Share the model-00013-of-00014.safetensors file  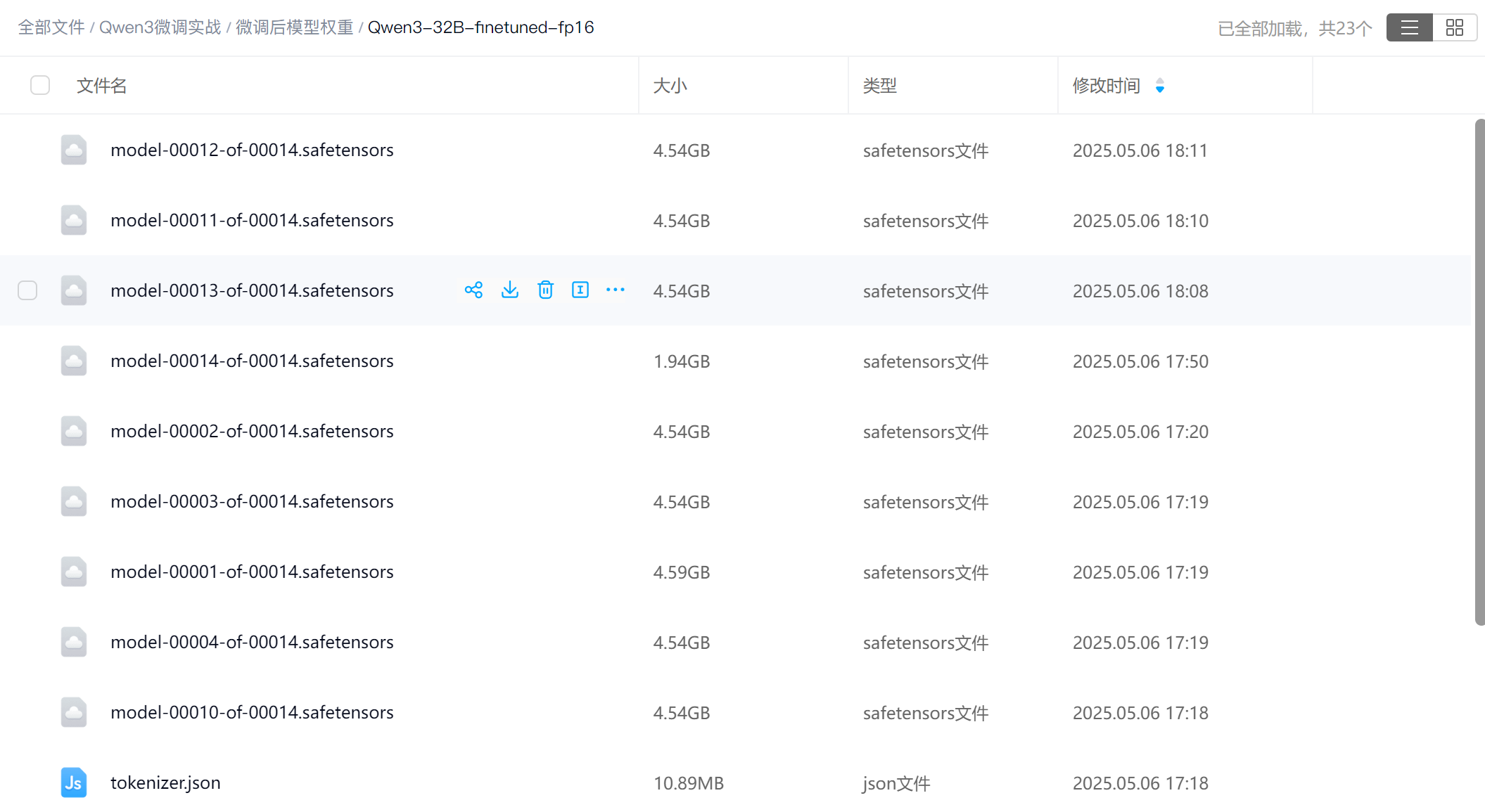(473, 290)
